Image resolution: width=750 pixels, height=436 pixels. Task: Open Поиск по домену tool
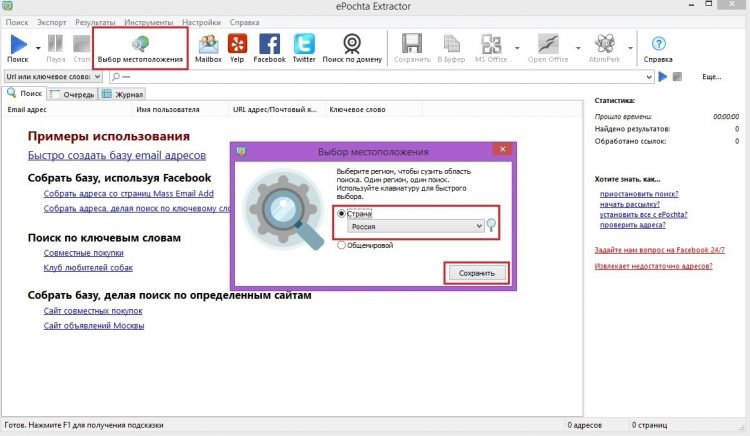pos(352,43)
